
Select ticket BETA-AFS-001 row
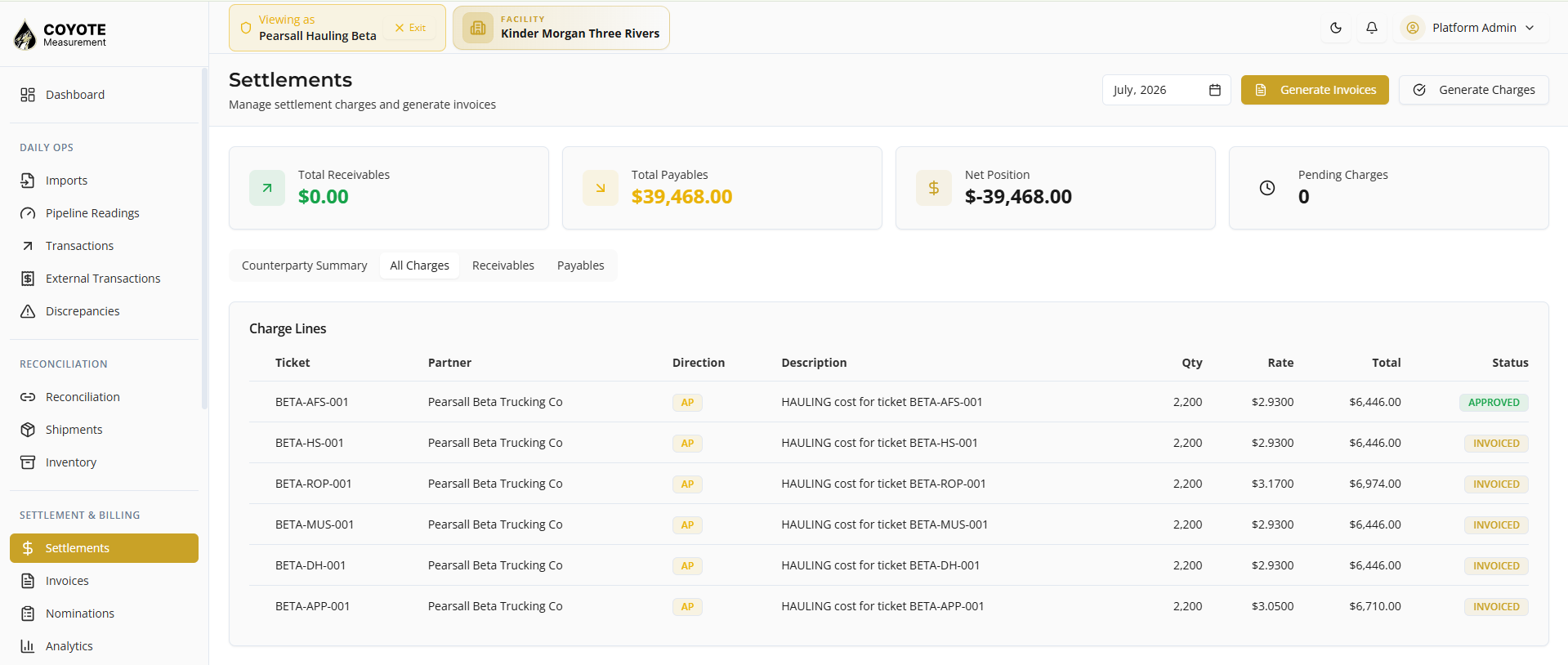tap(889, 402)
